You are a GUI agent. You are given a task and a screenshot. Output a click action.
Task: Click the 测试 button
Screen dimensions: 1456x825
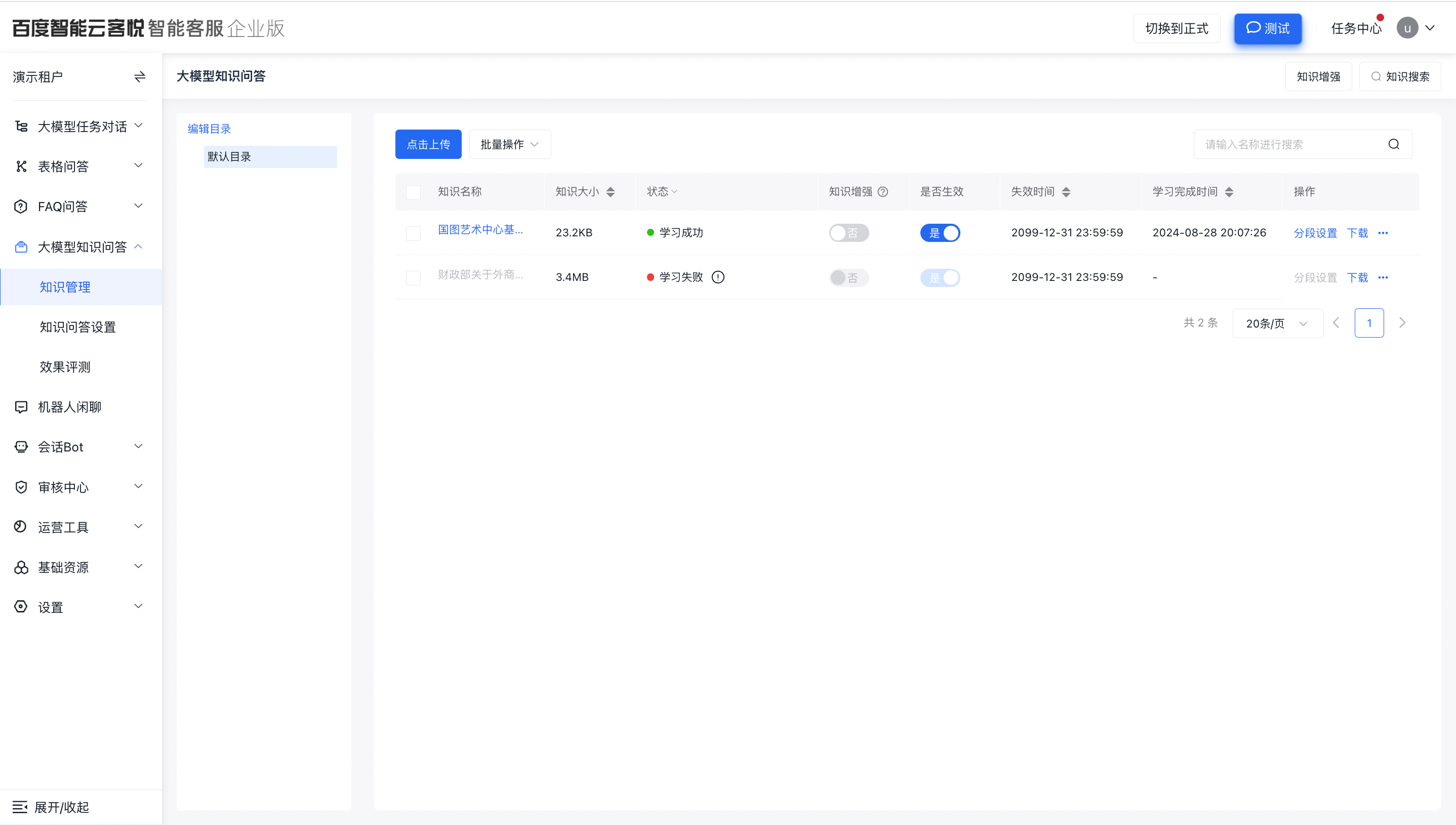point(1268,28)
